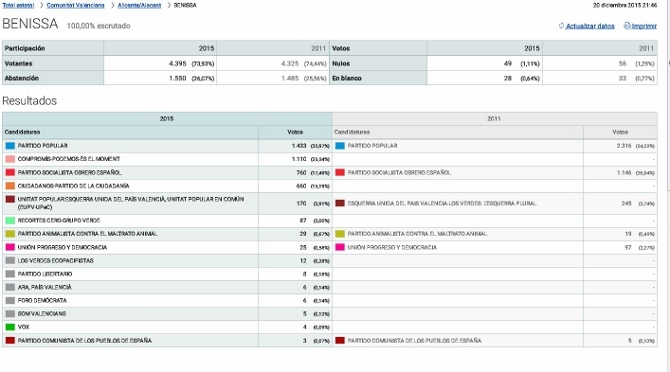Click the printer icon beside Imprimir
The image size is (670, 372).
(627, 26)
